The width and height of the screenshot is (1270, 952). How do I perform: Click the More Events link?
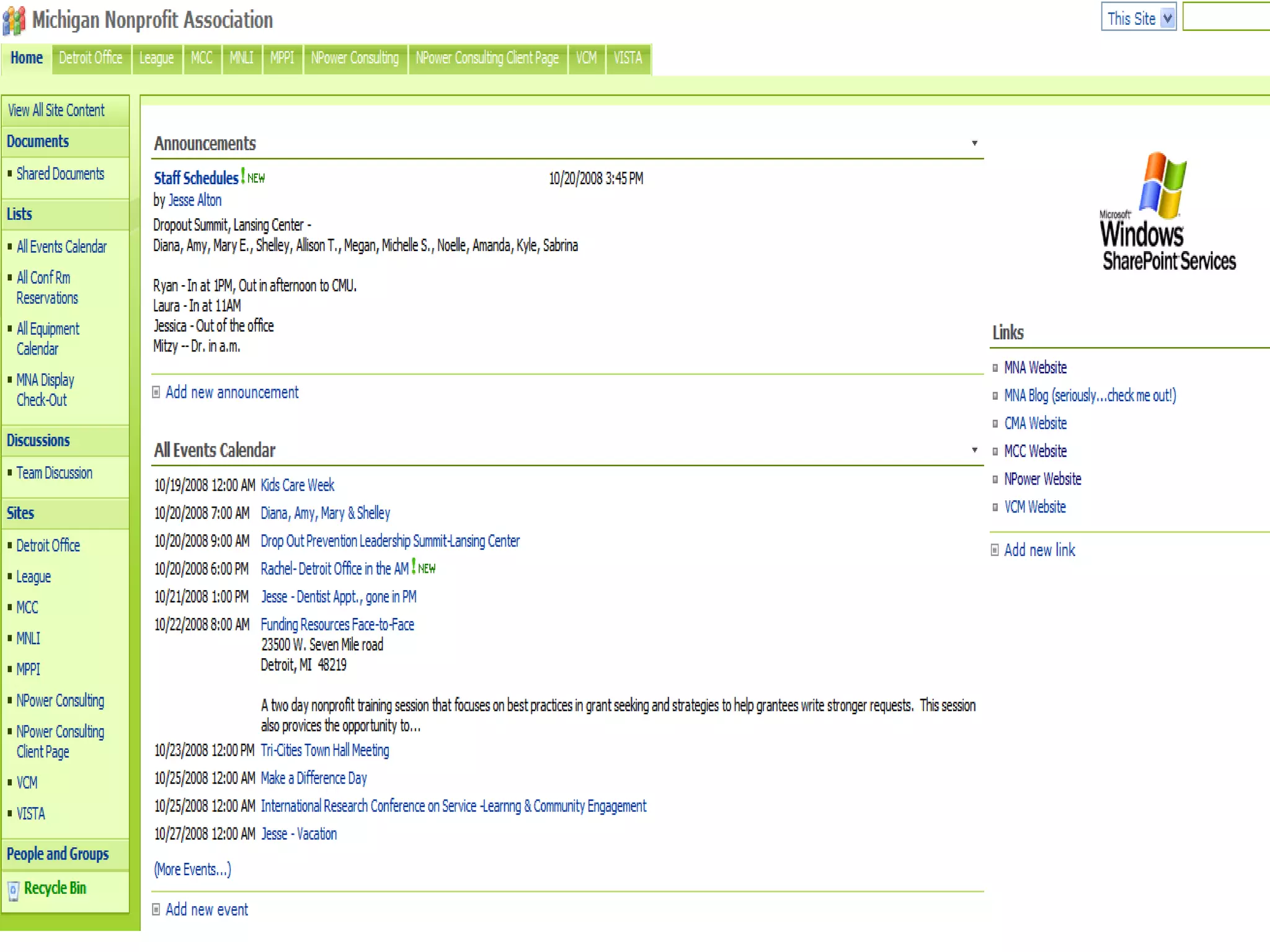click(x=192, y=870)
